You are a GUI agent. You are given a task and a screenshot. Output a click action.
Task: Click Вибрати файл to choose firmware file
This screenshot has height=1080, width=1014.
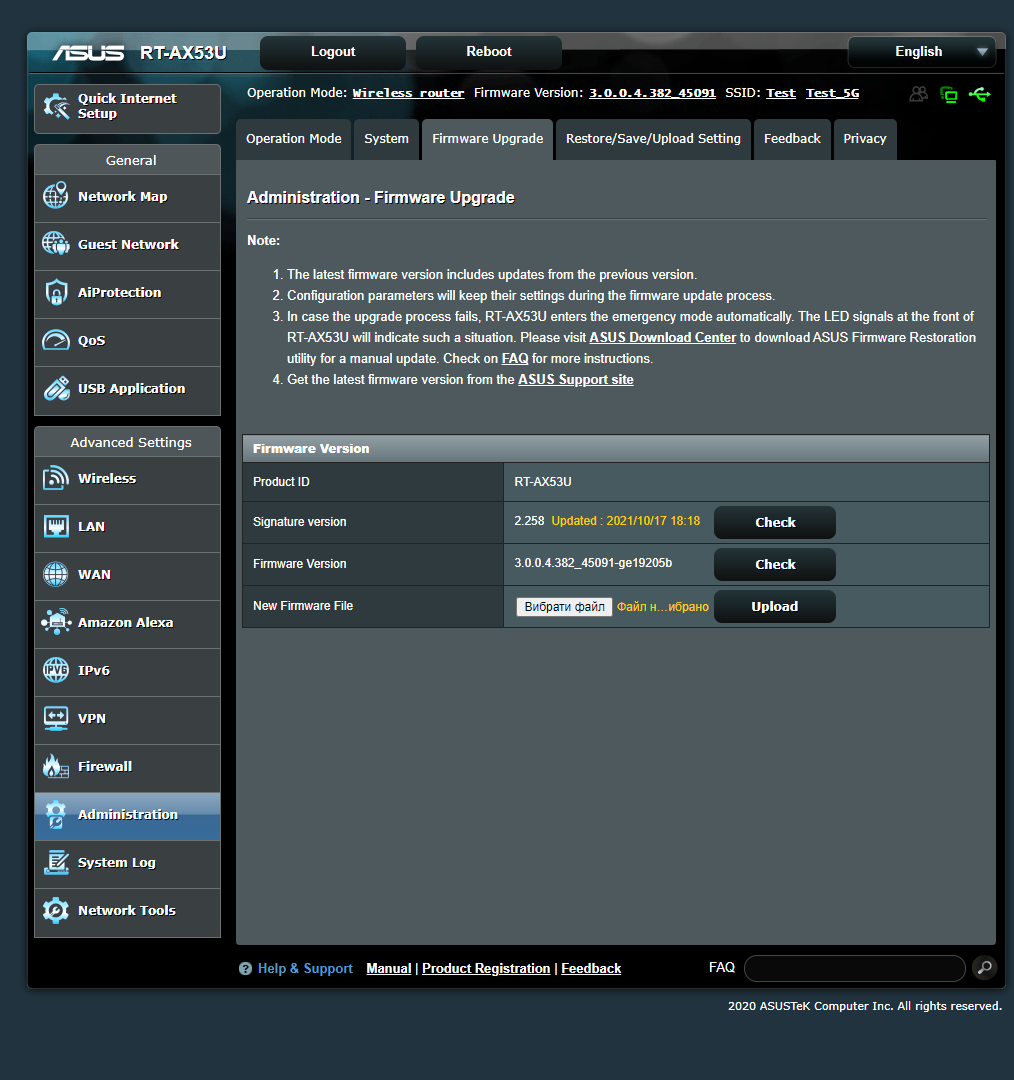[x=563, y=606]
